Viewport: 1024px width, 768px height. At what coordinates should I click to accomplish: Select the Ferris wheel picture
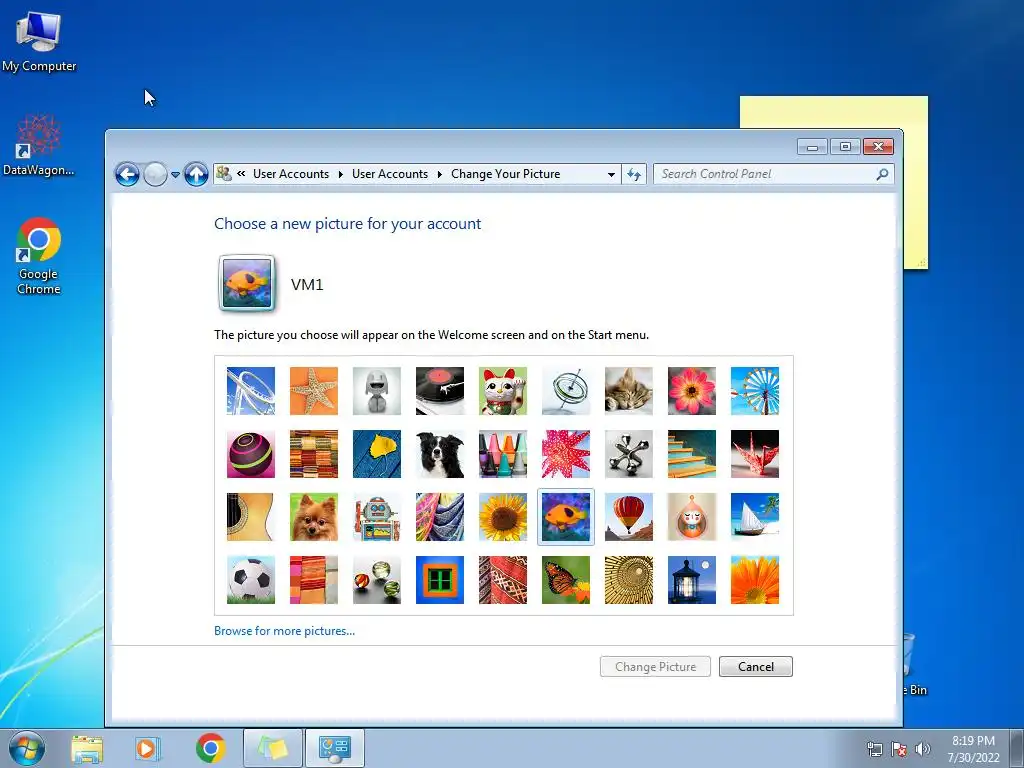(755, 391)
